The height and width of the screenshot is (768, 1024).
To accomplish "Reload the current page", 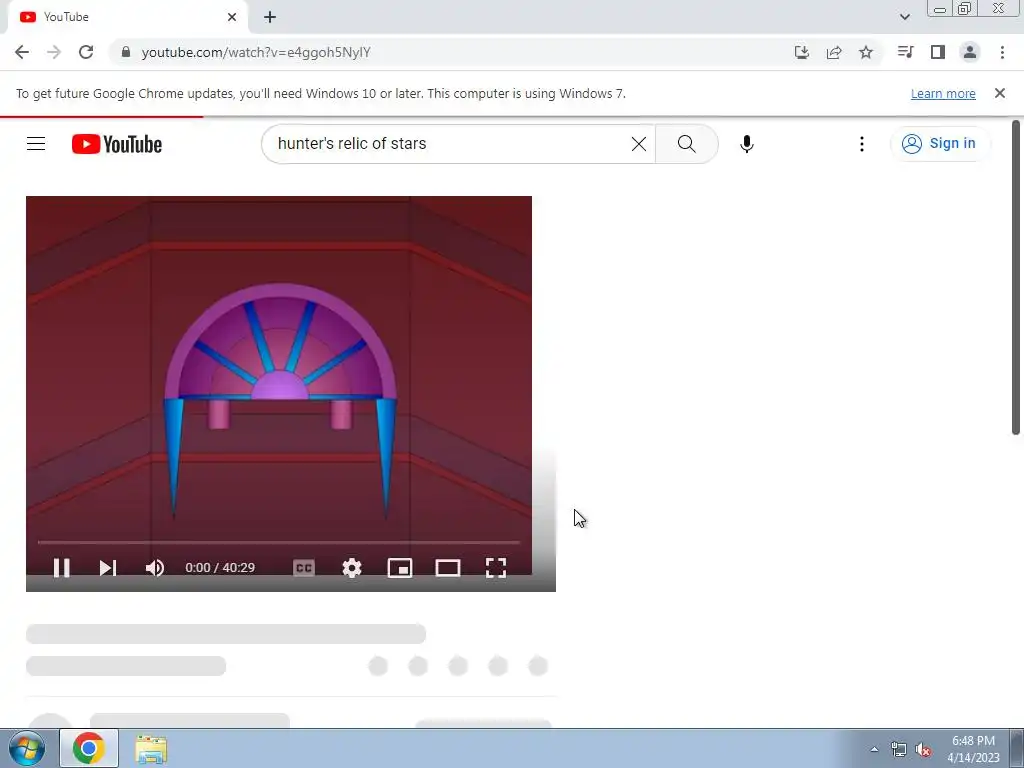I will (x=86, y=52).
